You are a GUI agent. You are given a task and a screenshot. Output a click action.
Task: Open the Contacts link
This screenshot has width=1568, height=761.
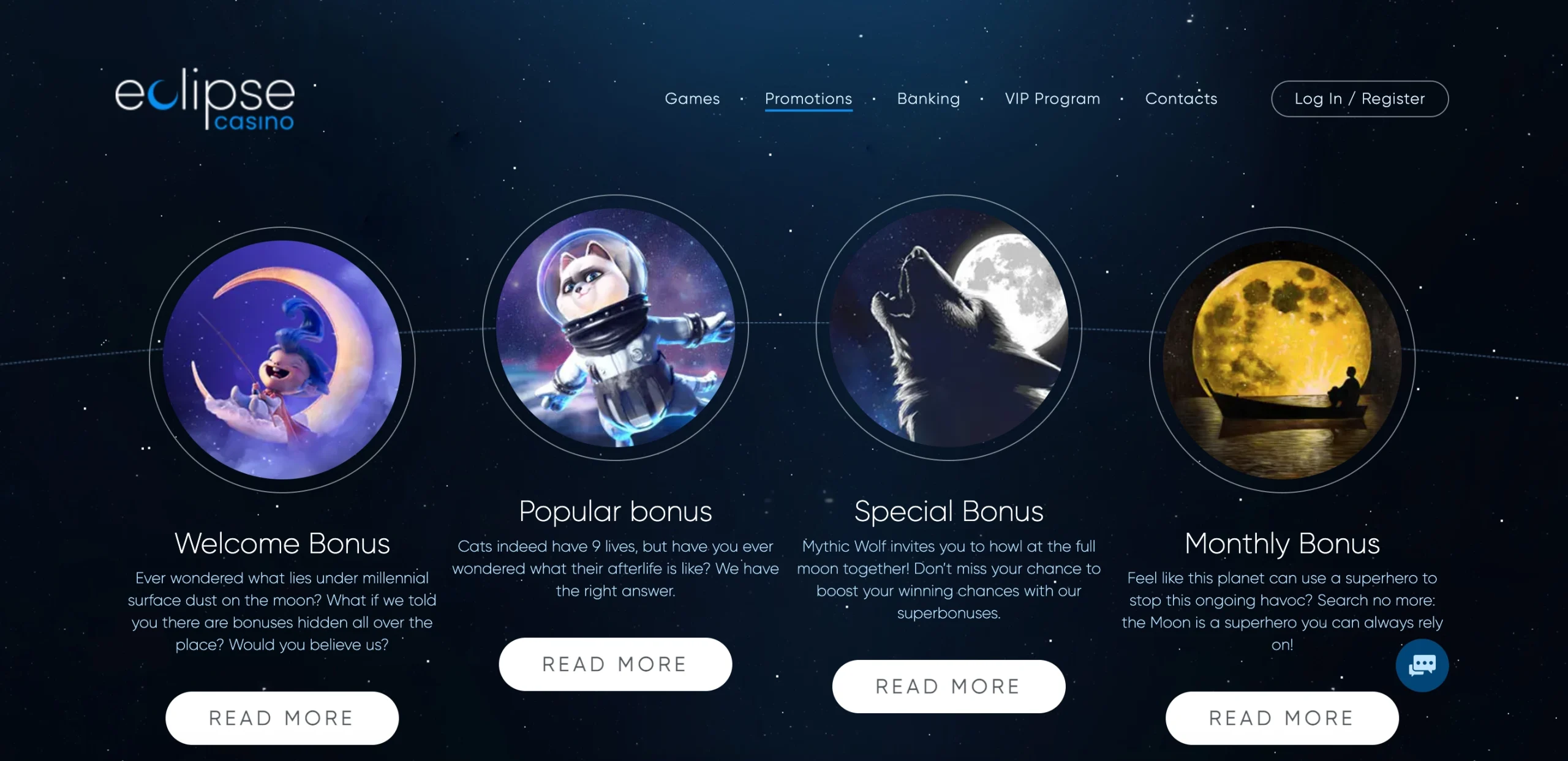coord(1181,99)
